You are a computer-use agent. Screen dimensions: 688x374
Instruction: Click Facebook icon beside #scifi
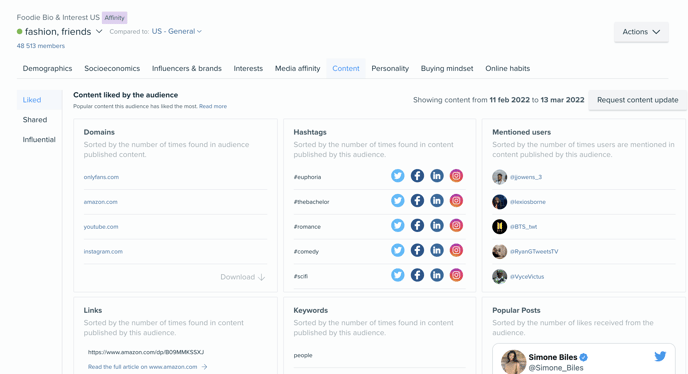coord(417,275)
